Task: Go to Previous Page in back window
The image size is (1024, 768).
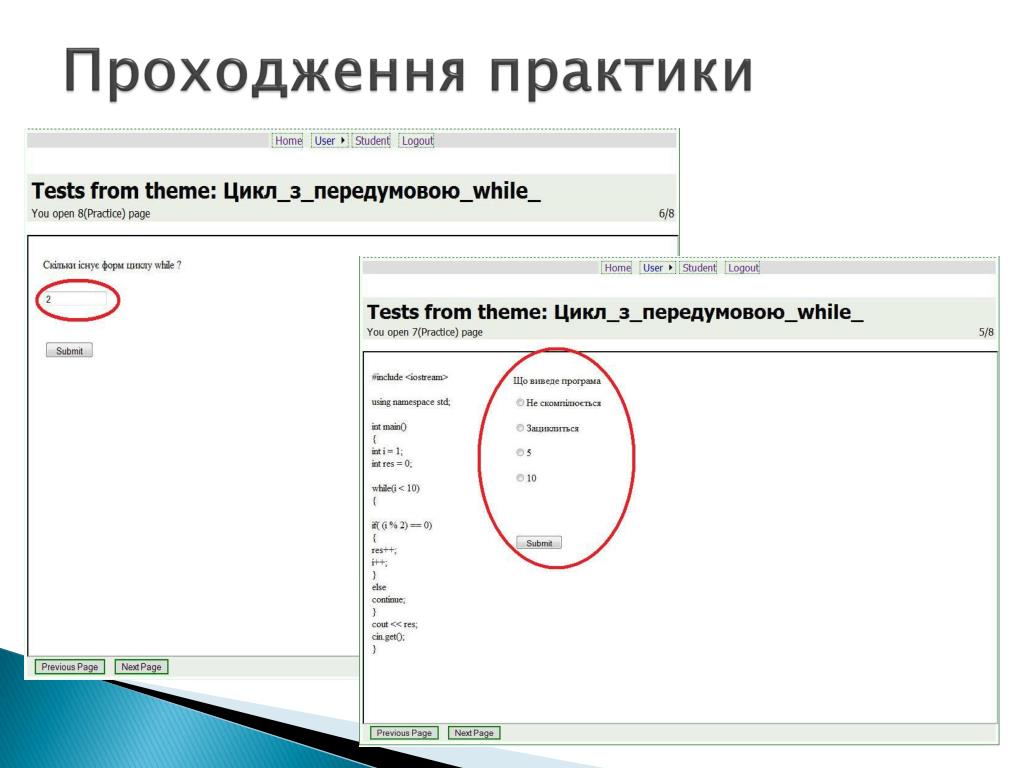Action: [x=69, y=667]
